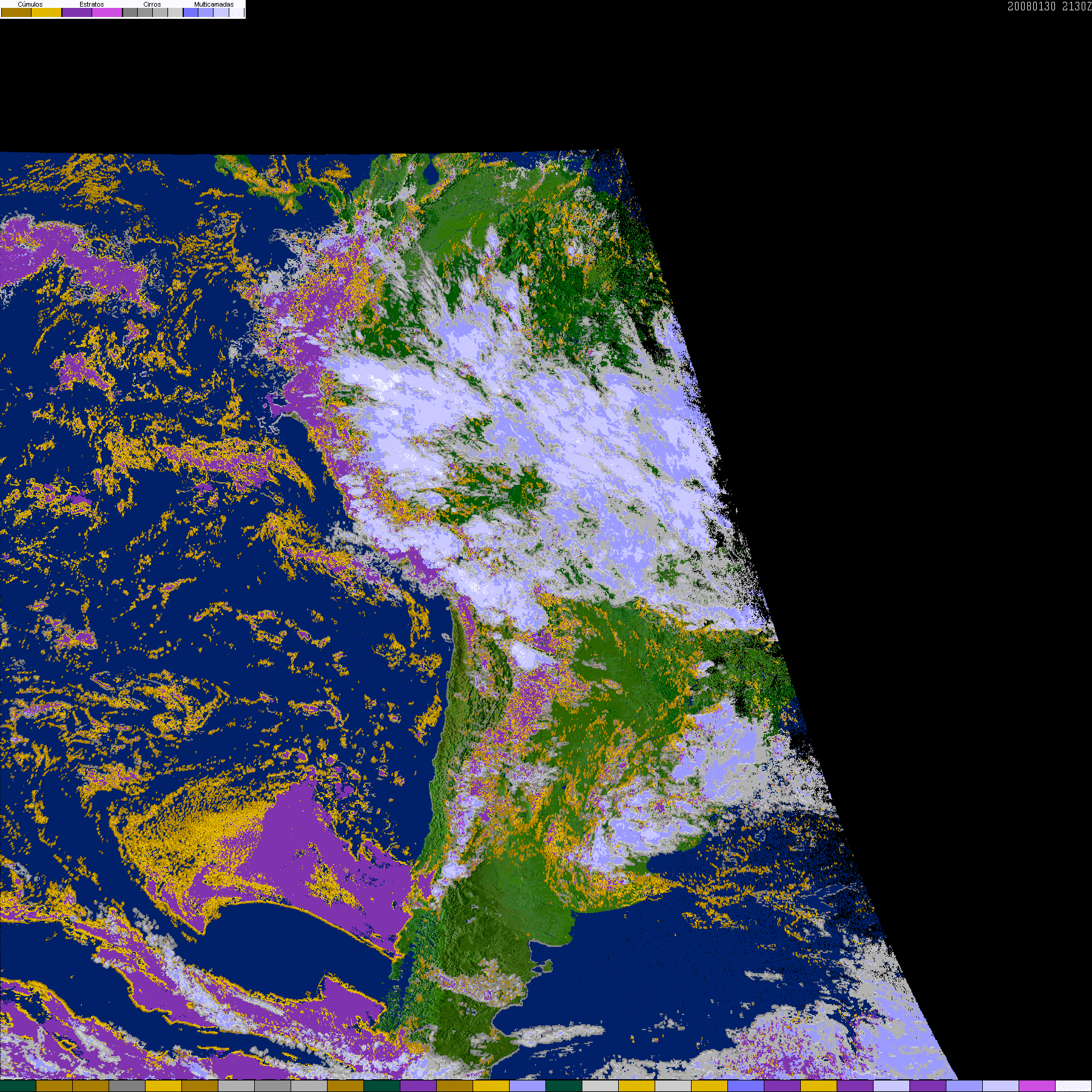Click the darkest gray Cirros legend swatch
This screenshot has width=1092, height=1092.
130,13
